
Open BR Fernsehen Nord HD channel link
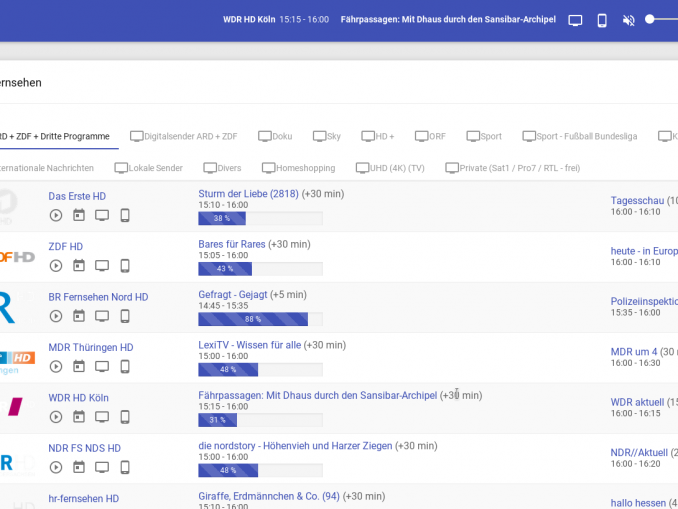[98, 297]
